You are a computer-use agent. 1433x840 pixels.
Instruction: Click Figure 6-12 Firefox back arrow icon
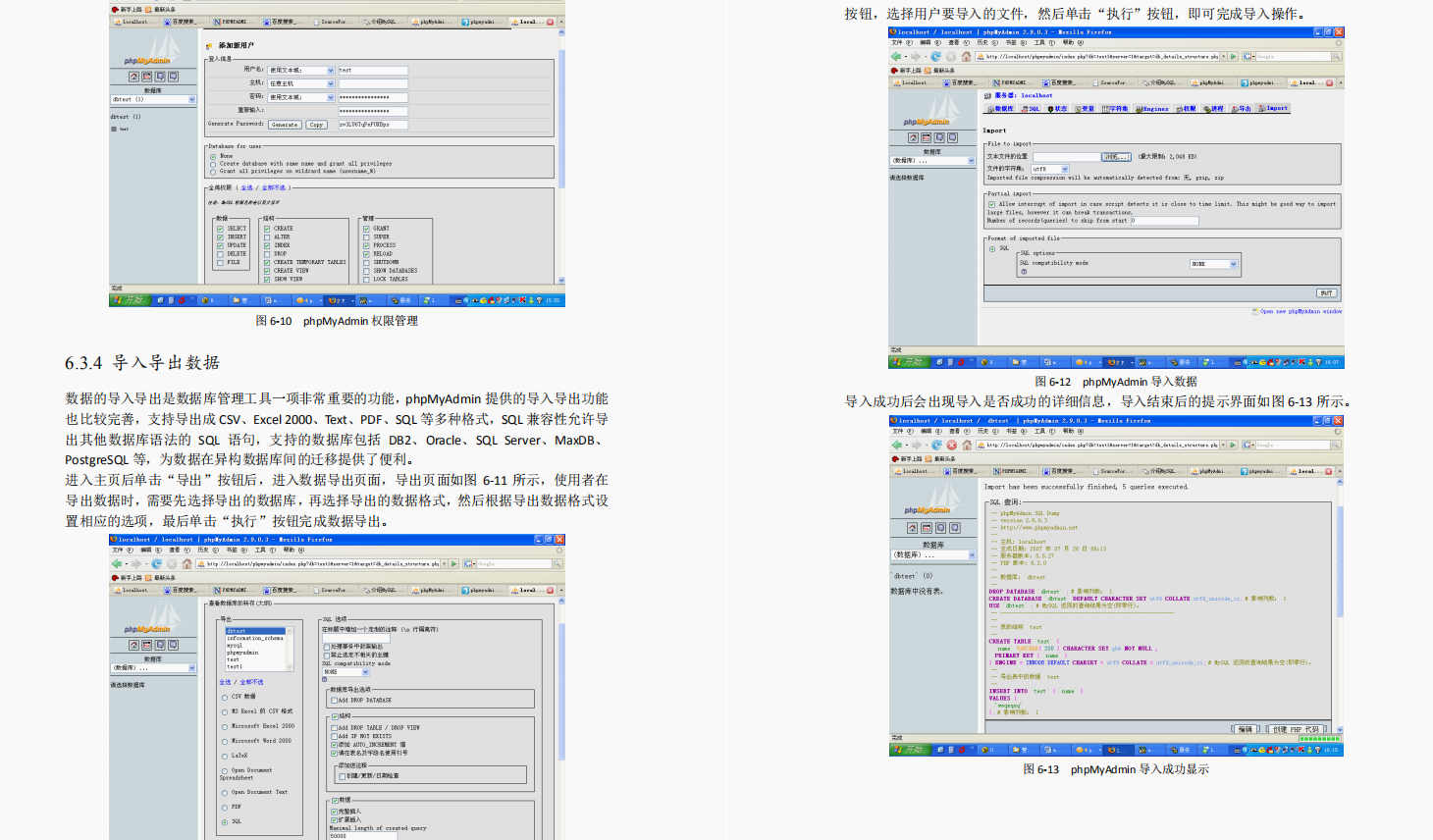coord(896,57)
